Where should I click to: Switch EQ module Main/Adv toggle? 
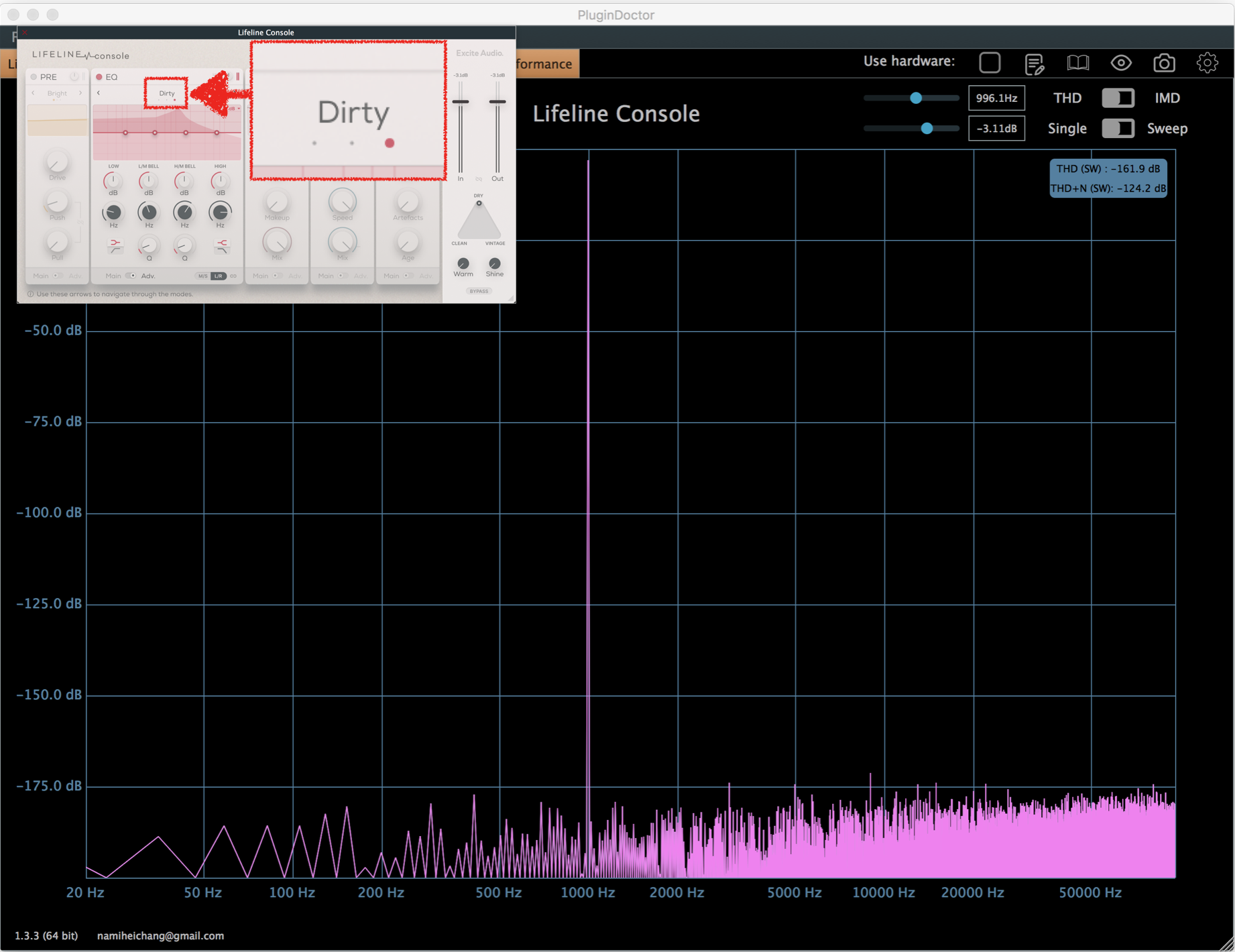[131, 276]
